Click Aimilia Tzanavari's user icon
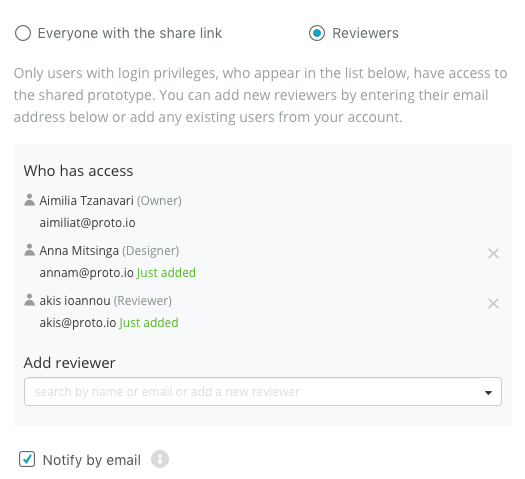The image size is (525, 479). [x=29, y=200]
